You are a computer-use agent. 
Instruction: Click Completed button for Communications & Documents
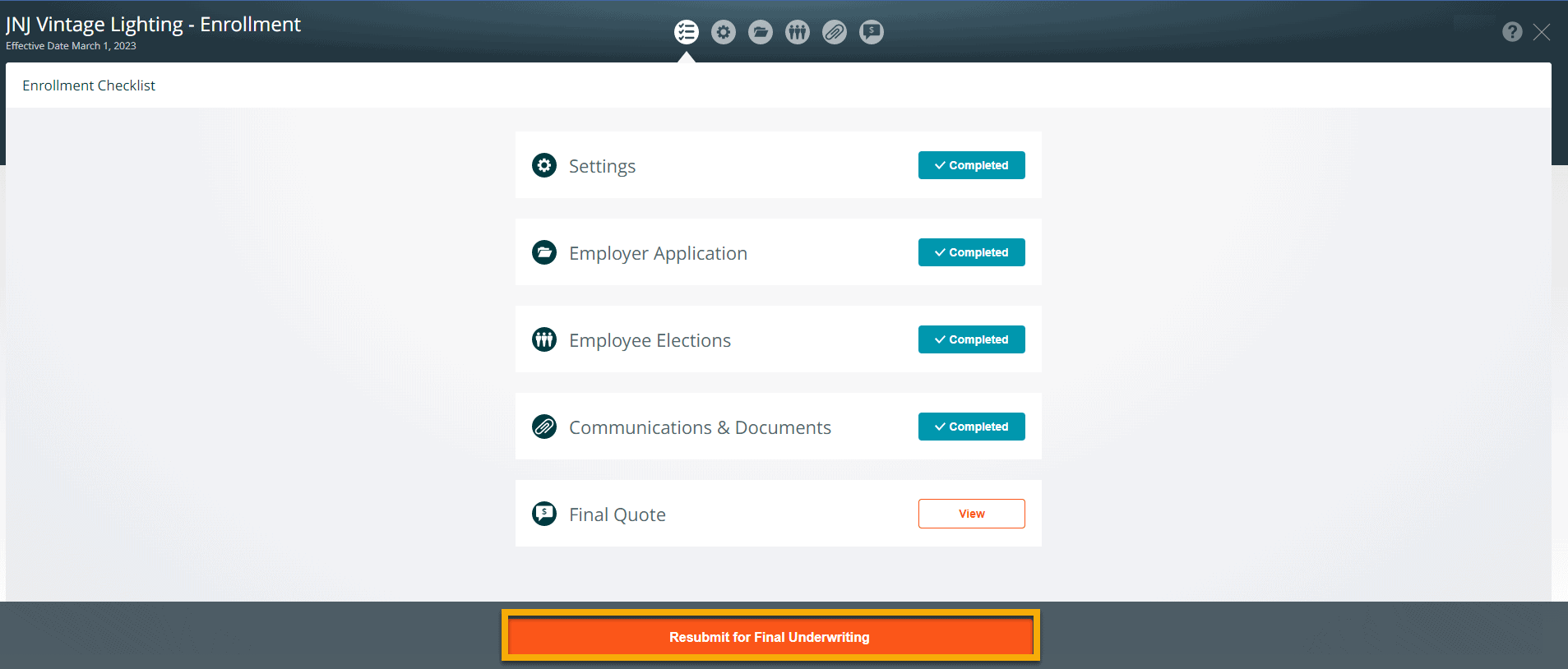coord(972,427)
